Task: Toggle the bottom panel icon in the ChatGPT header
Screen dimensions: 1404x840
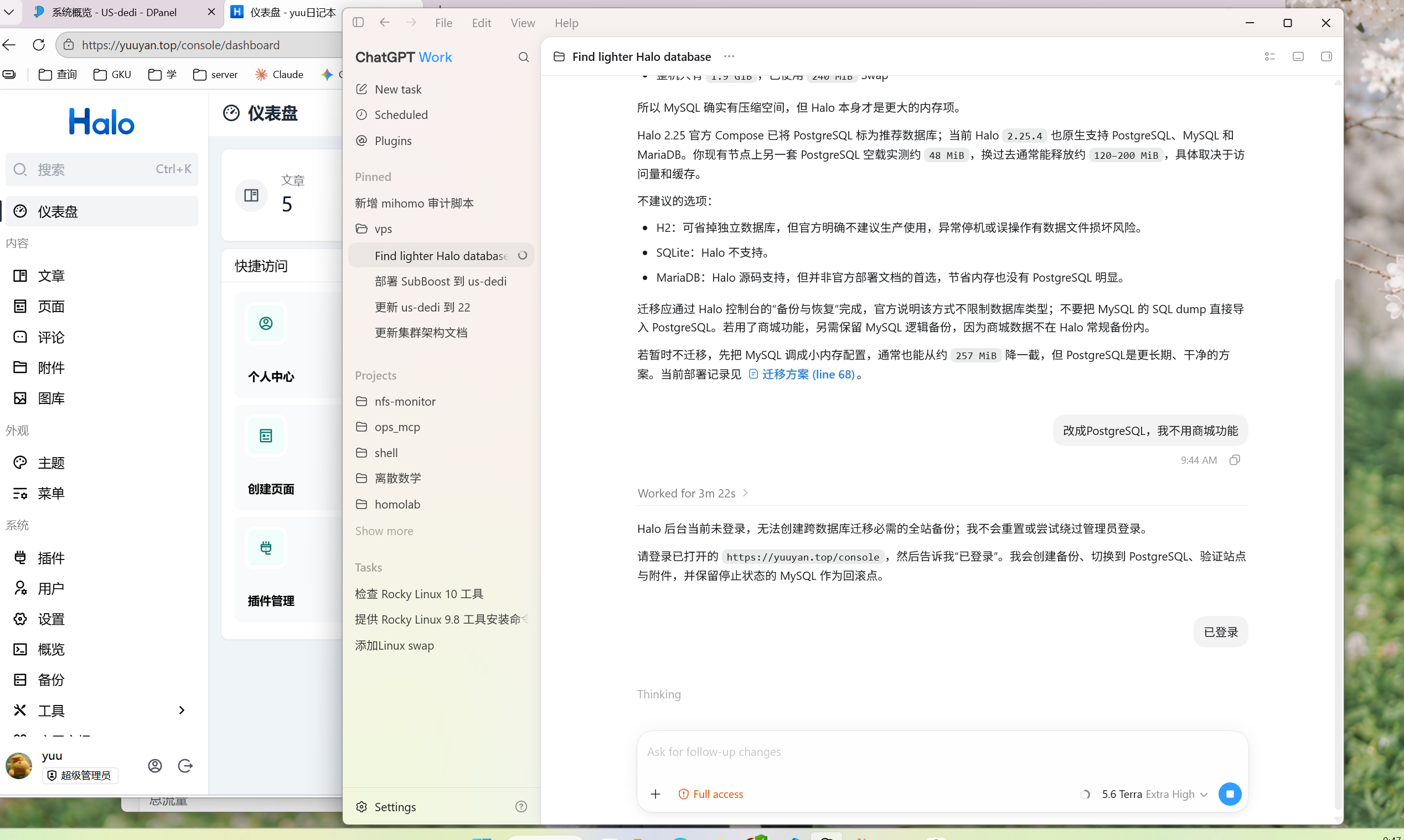Action: click(x=1298, y=56)
